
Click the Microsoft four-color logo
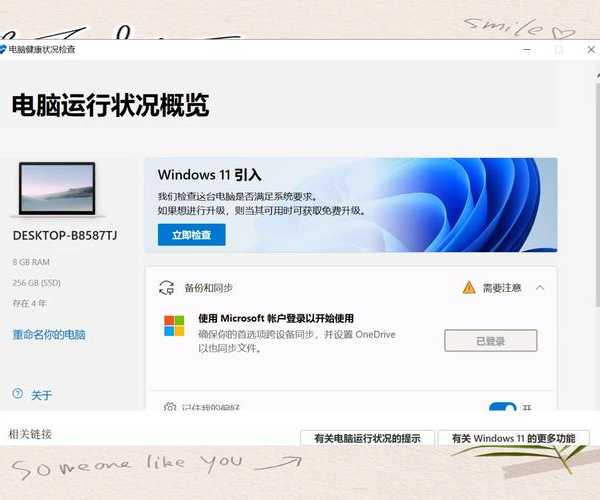tap(174, 326)
